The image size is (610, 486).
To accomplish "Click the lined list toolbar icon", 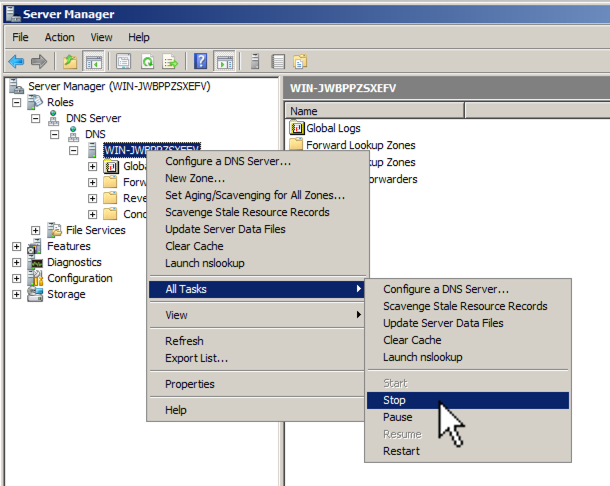I will [278, 61].
